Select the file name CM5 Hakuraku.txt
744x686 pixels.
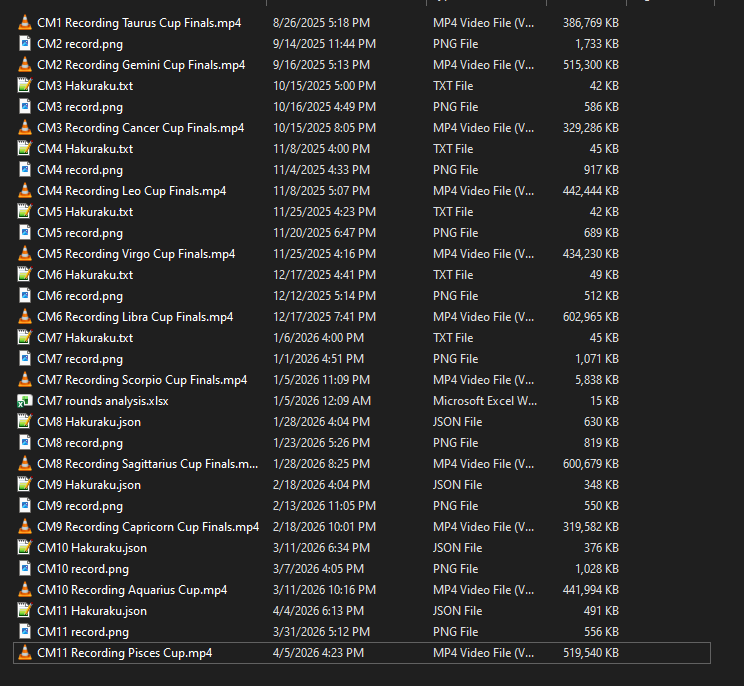85,212
